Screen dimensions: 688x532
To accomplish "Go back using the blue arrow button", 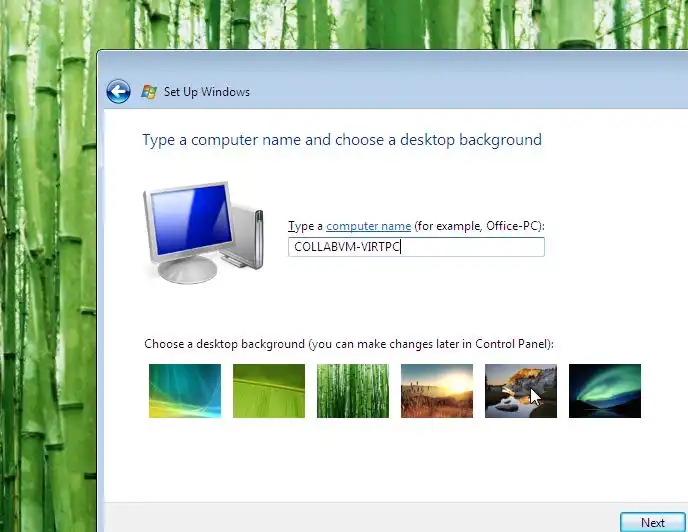I will pos(118,91).
